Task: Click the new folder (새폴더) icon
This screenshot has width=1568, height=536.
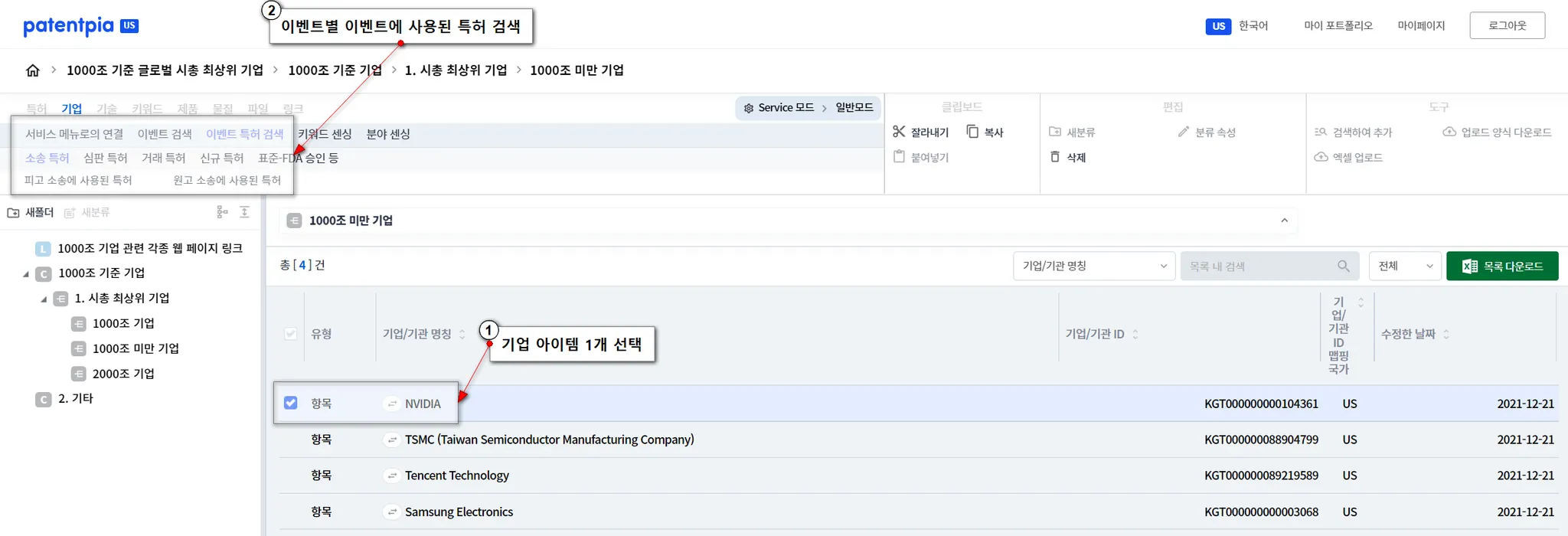Action: point(13,213)
